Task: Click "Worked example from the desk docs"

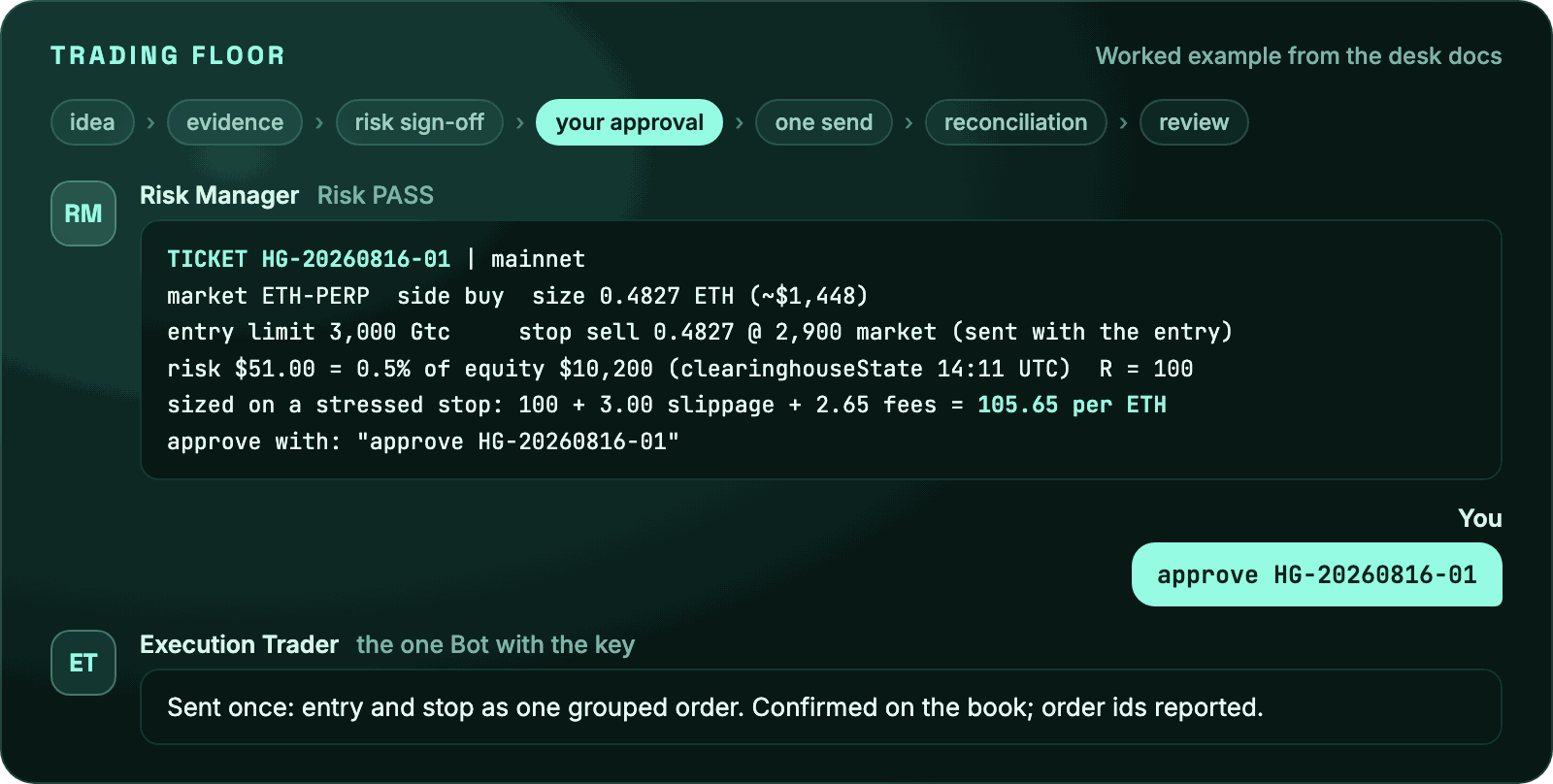Action: pos(1299,55)
